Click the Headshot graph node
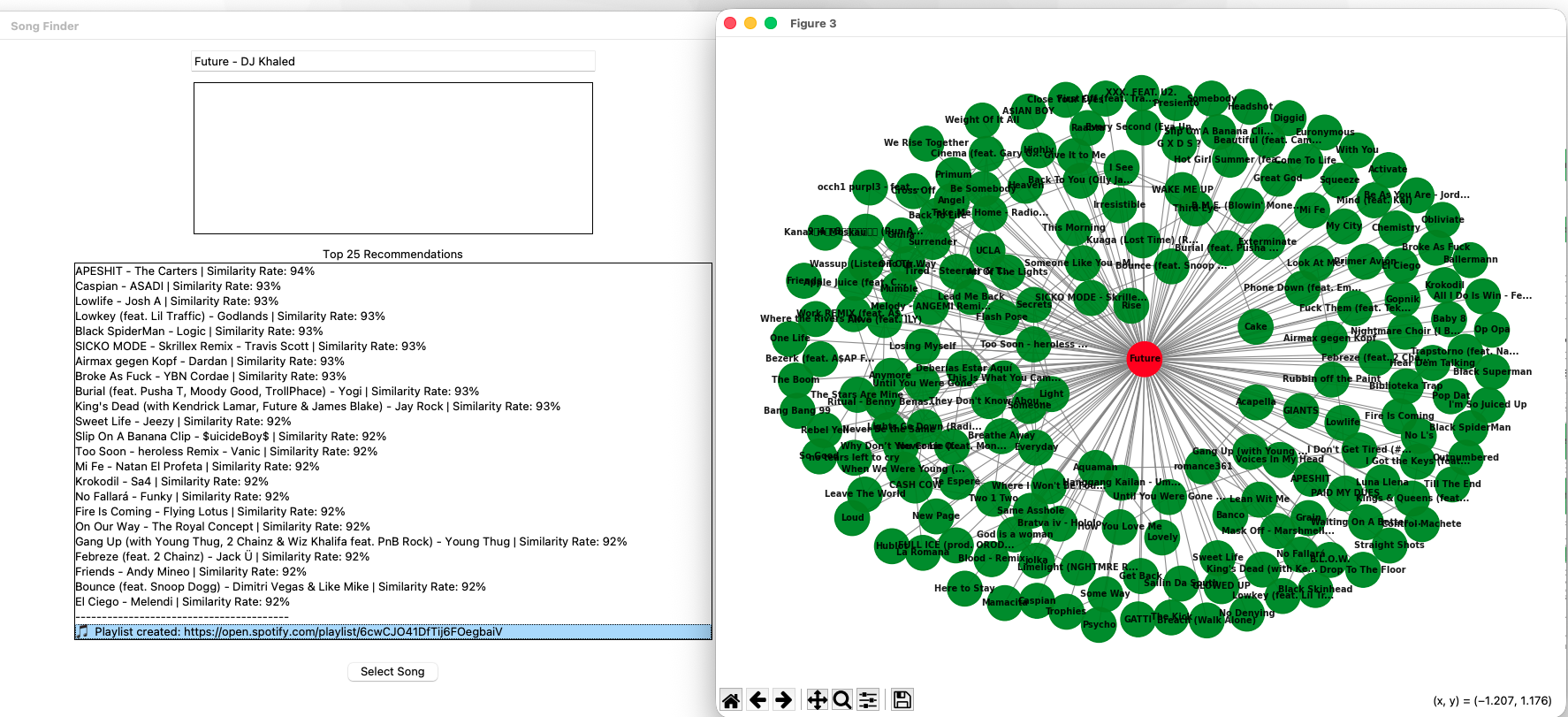The height and width of the screenshot is (717, 1568). point(1250,106)
